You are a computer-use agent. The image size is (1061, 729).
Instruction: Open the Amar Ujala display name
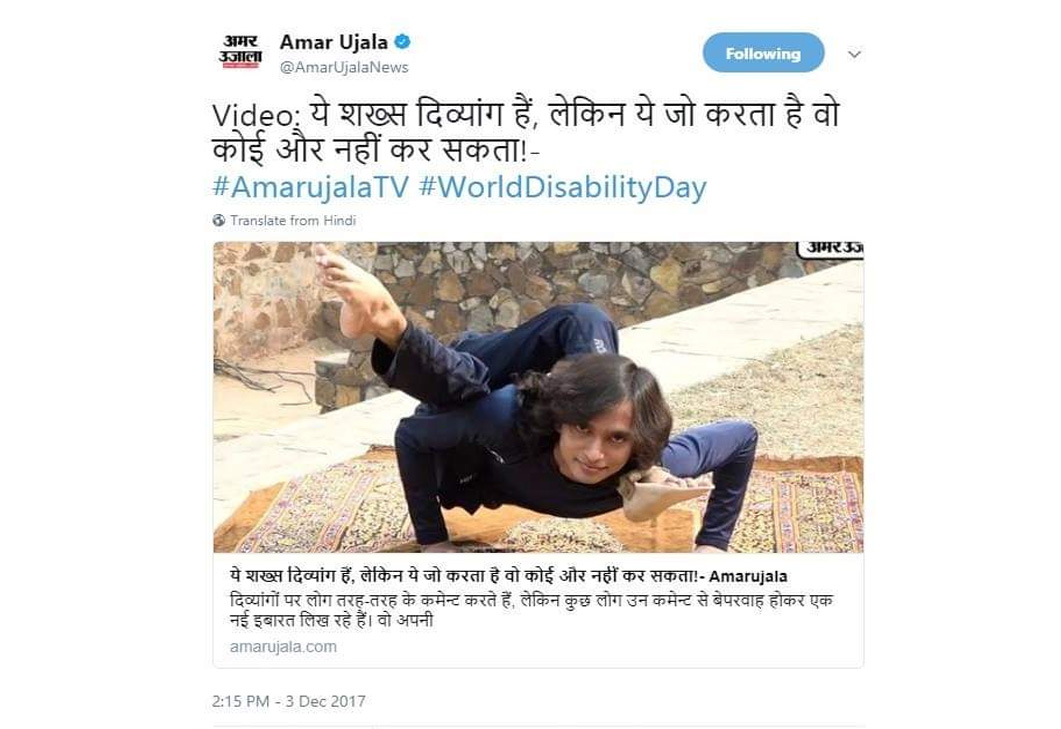click(x=334, y=42)
